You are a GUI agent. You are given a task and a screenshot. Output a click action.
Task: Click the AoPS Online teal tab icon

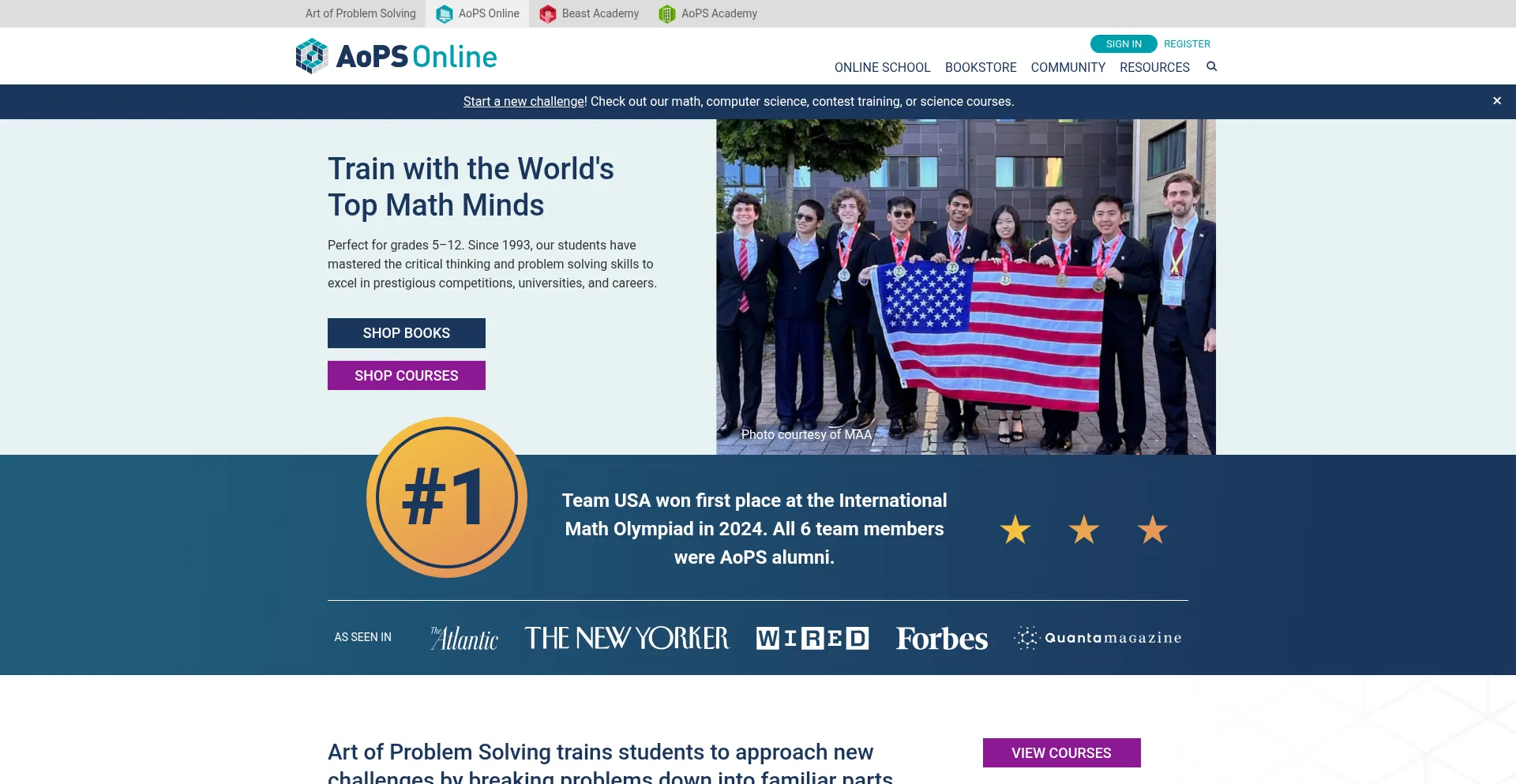point(445,14)
